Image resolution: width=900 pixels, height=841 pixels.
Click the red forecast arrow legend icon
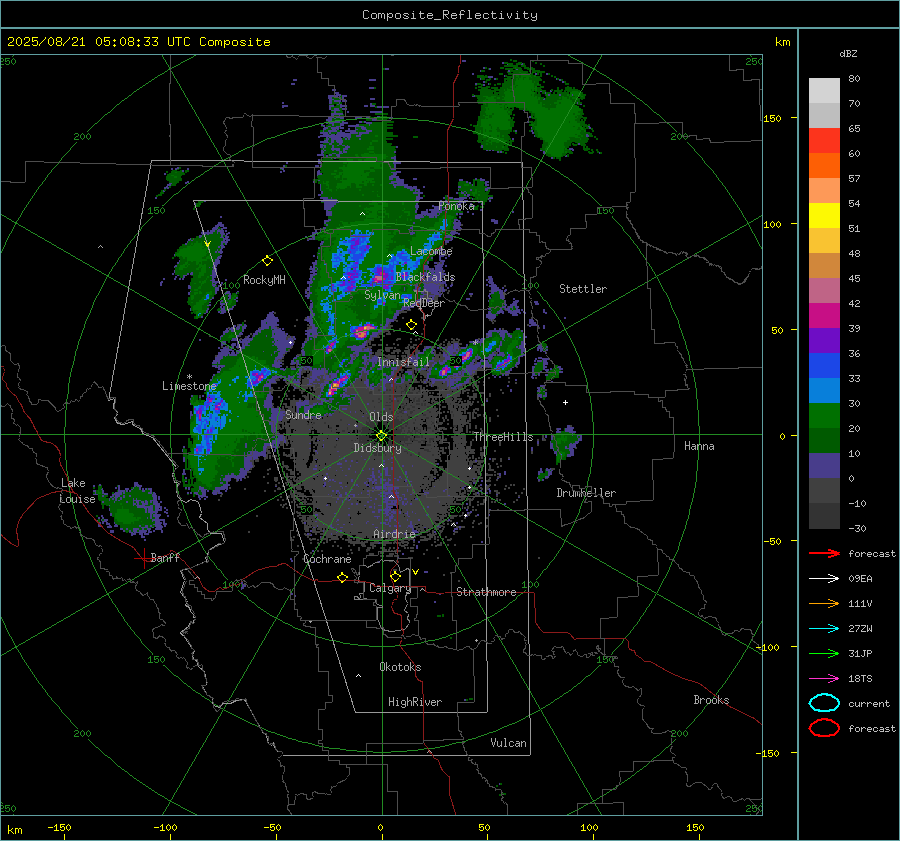pos(824,553)
